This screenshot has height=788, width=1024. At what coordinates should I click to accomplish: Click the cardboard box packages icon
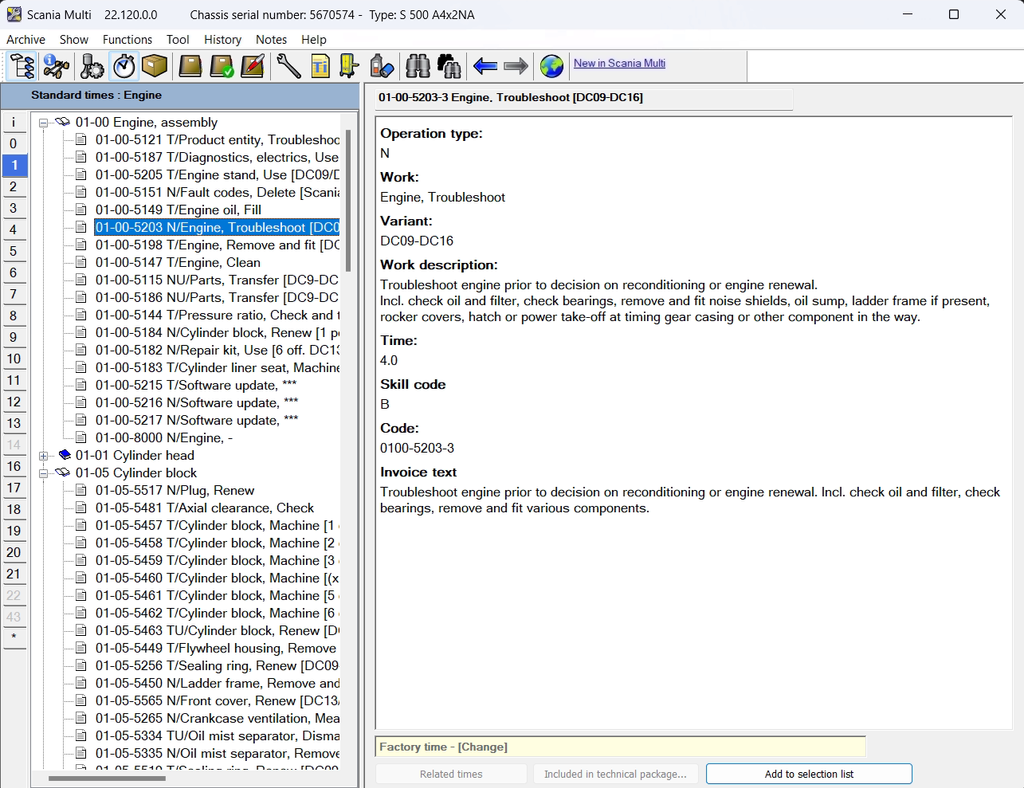tap(155, 66)
